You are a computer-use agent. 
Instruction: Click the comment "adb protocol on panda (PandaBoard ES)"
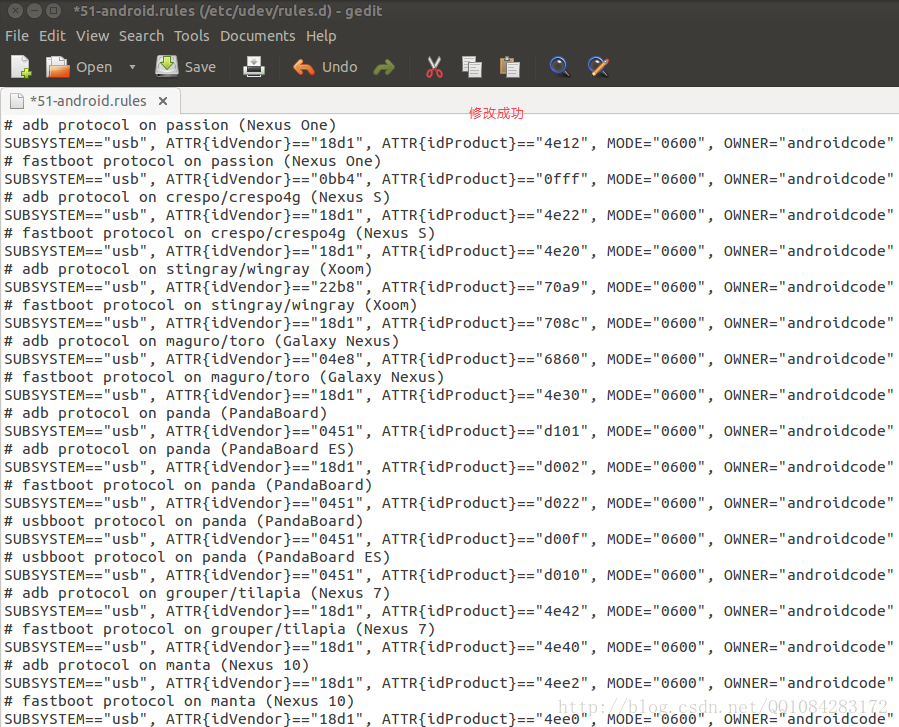(188, 449)
